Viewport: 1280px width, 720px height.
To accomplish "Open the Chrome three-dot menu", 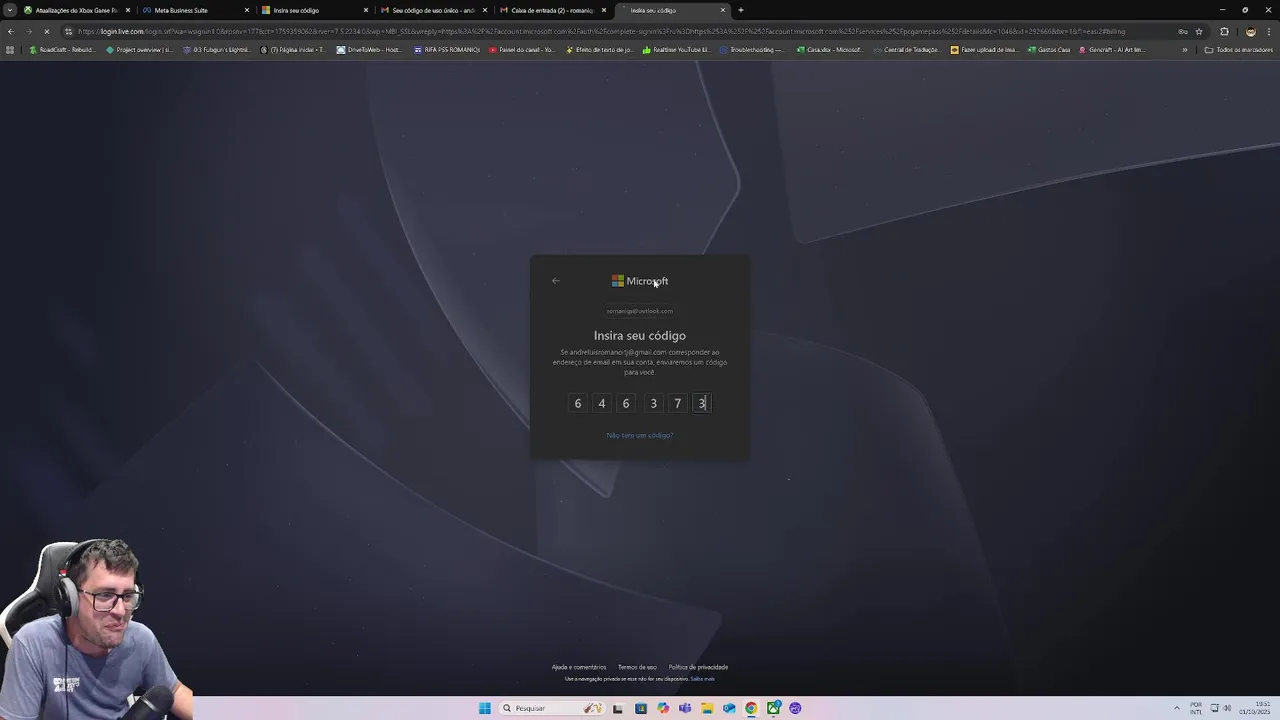I will [x=1269, y=31].
